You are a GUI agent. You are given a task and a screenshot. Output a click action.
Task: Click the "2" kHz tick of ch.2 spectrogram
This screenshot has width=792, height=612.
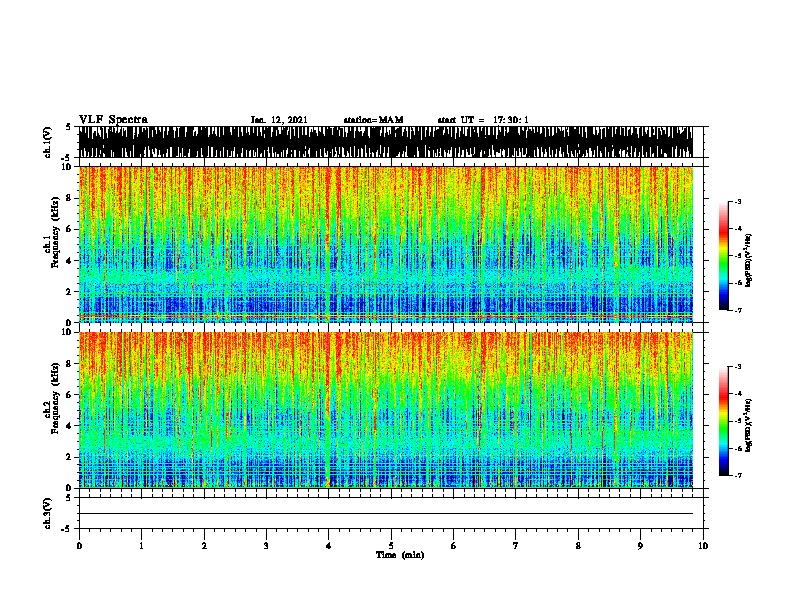(70, 457)
